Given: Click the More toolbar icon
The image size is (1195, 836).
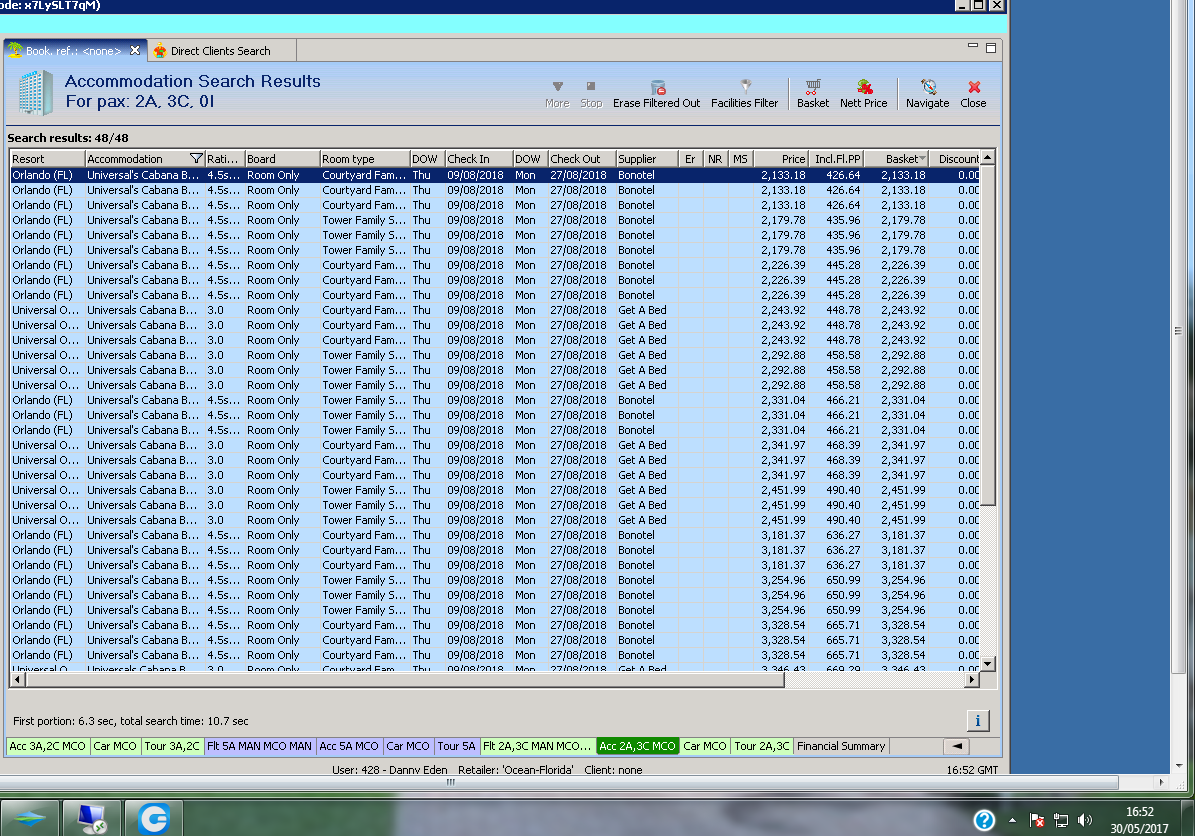Looking at the screenshot, I should point(557,94).
